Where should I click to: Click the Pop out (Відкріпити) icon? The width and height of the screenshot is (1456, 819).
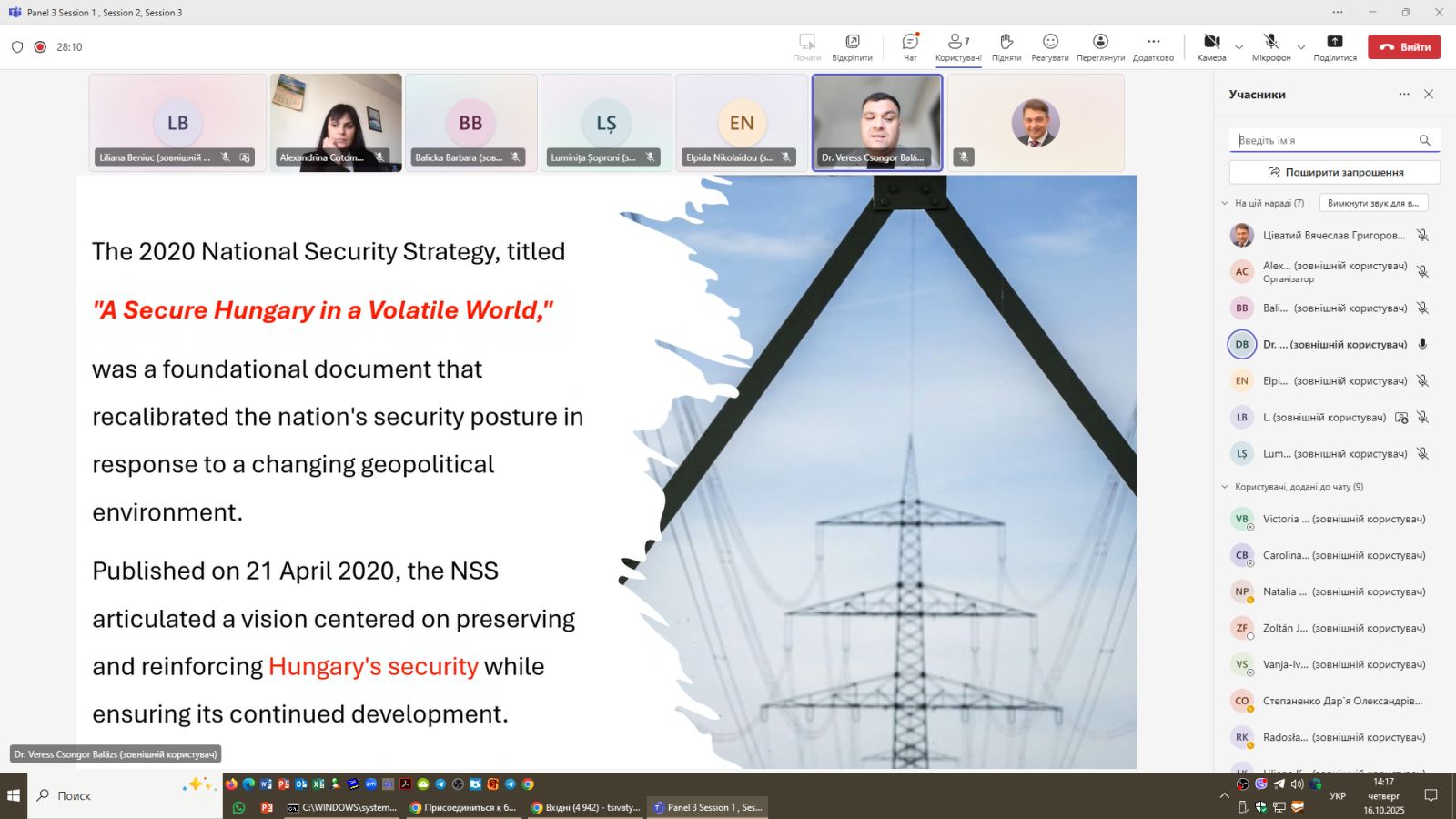click(x=852, y=42)
